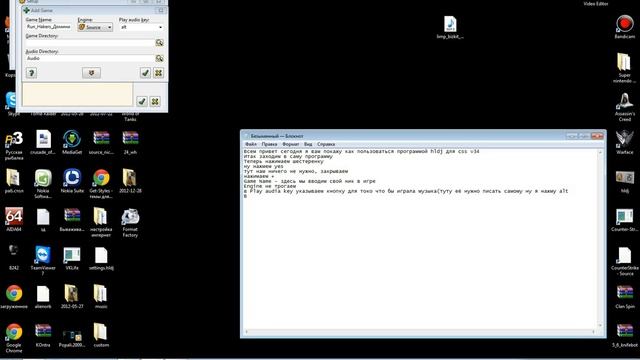Image resolution: width=640 pixels, height=360 pixels.
Task: Click Notepad horizontal scrollbar left arrow
Action: 246,332
